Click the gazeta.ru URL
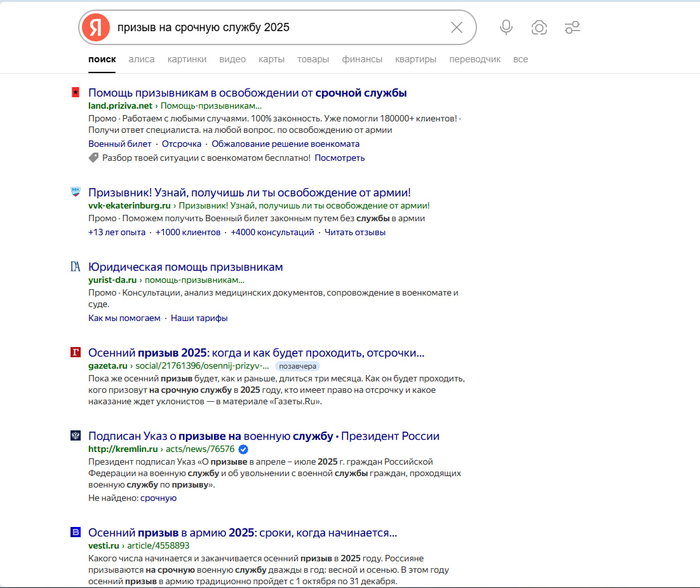 [108, 366]
